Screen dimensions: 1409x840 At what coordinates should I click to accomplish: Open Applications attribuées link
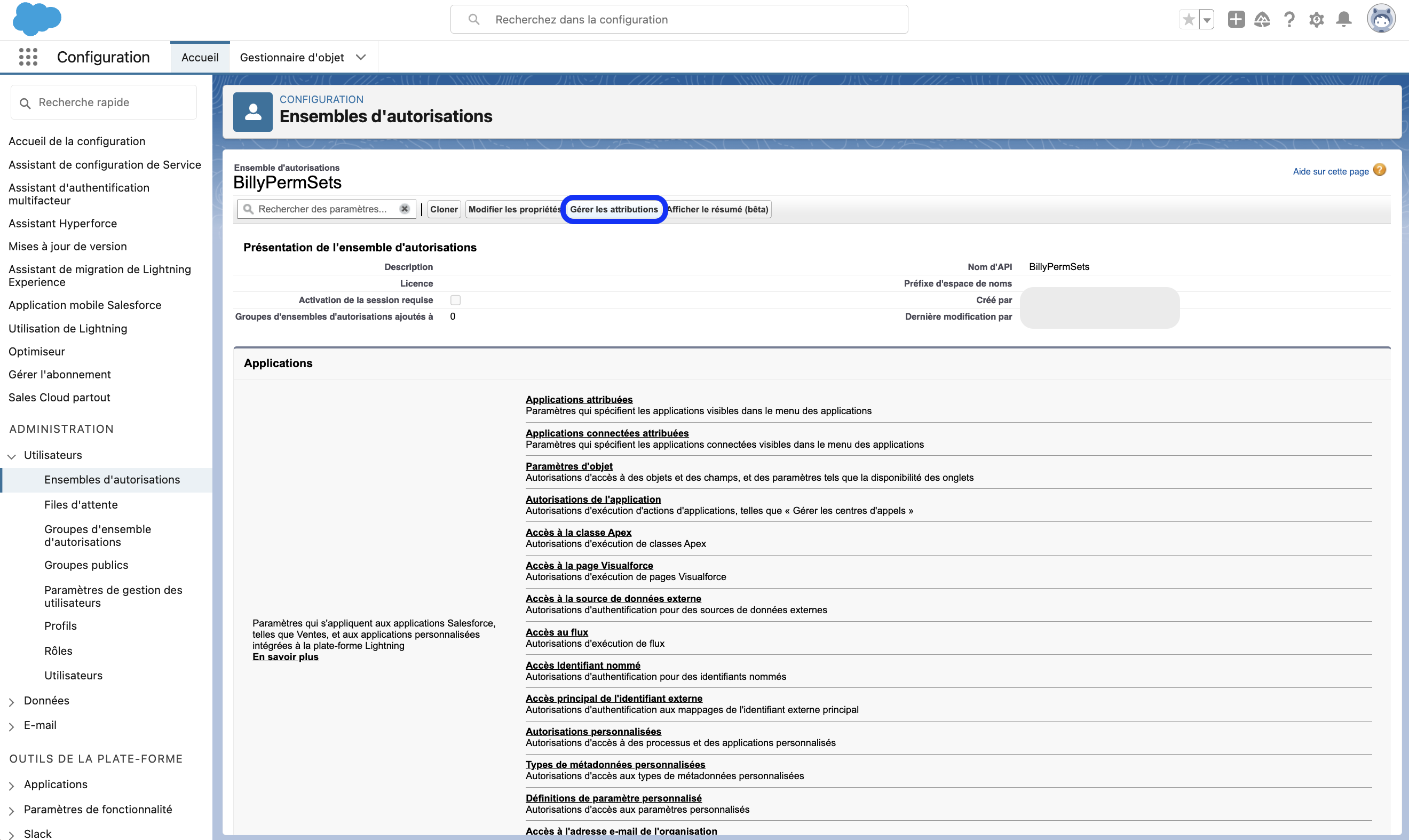pyautogui.click(x=579, y=400)
